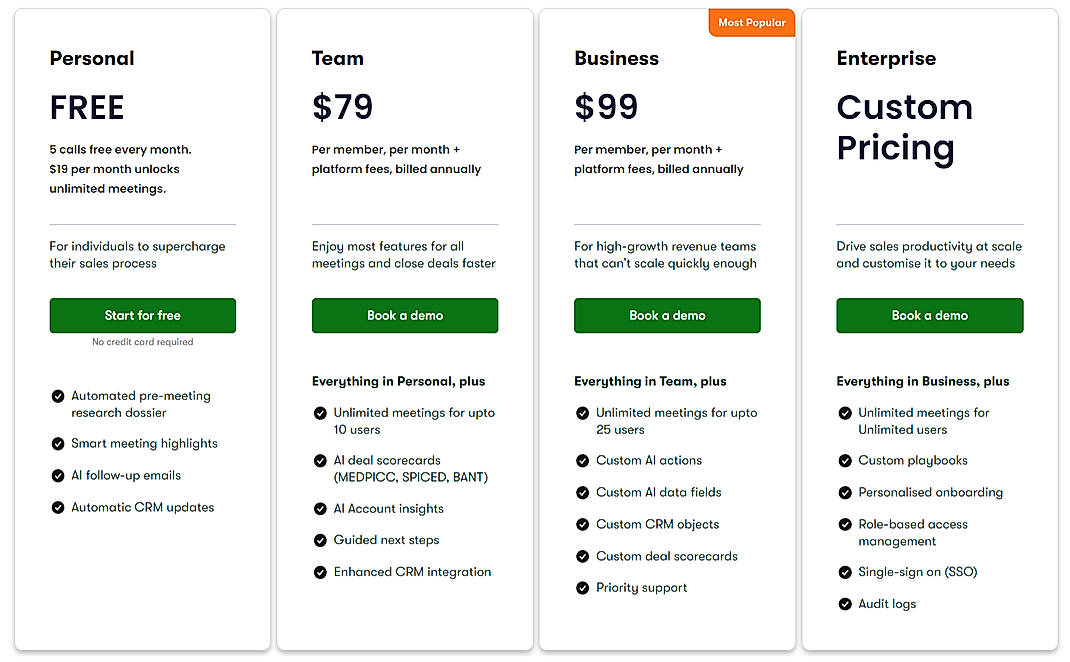Image resolution: width=1070 pixels, height=662 pixels.
Task: Click the checkmark beside Custom playbooks
Action: pos(845,460)
